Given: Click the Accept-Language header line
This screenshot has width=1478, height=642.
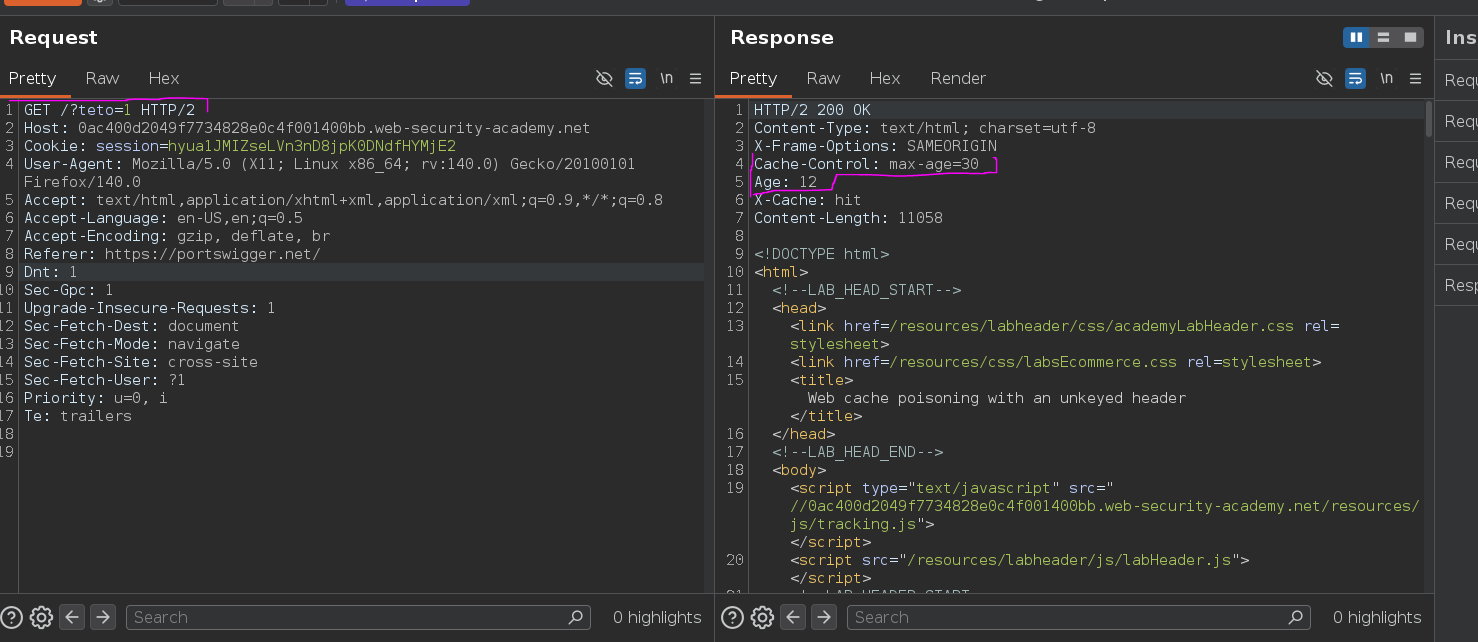Looking at the screenshot, I should [163, 218].
